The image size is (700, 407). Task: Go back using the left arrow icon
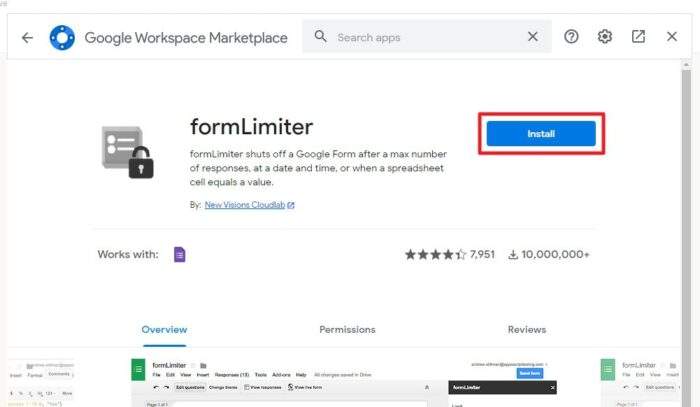27,37
